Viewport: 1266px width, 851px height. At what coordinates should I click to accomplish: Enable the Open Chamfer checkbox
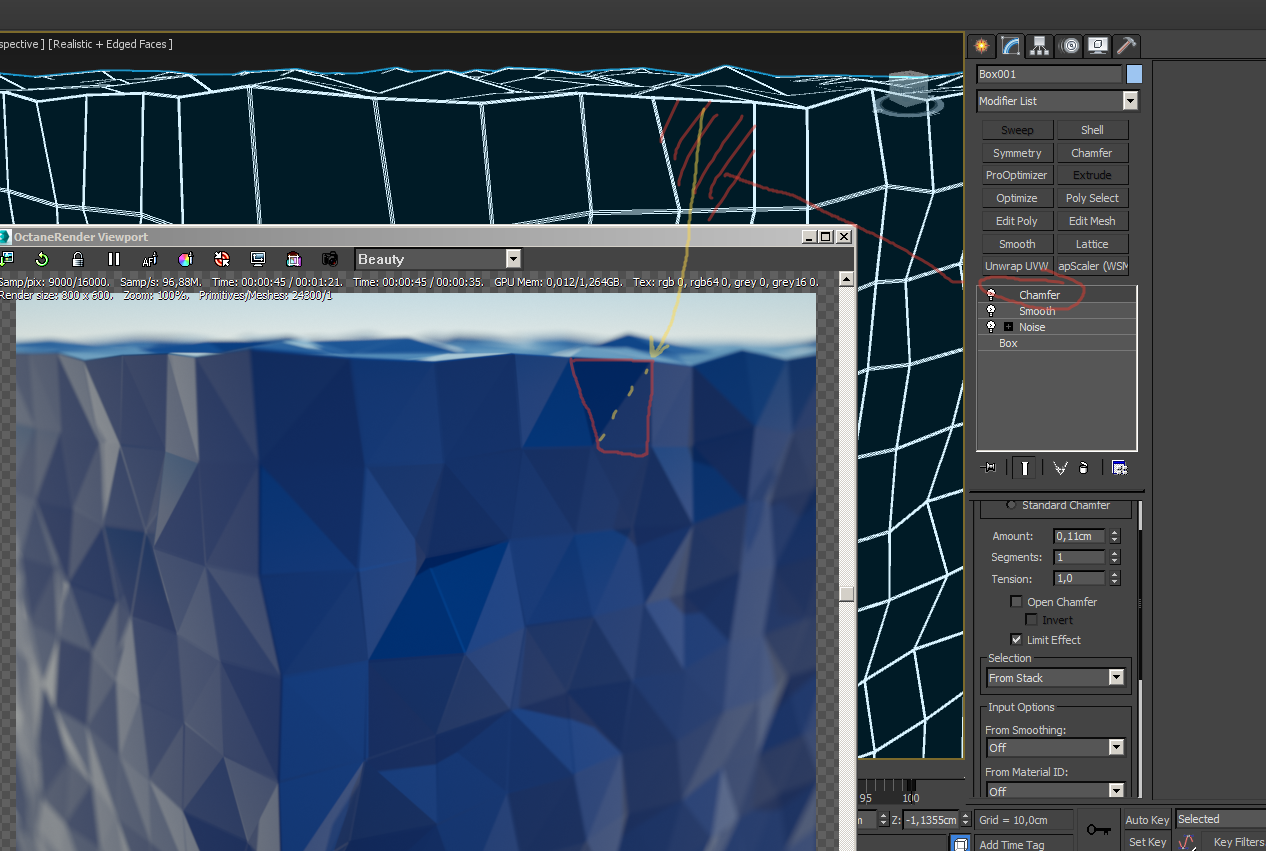tap(1016, 602)
